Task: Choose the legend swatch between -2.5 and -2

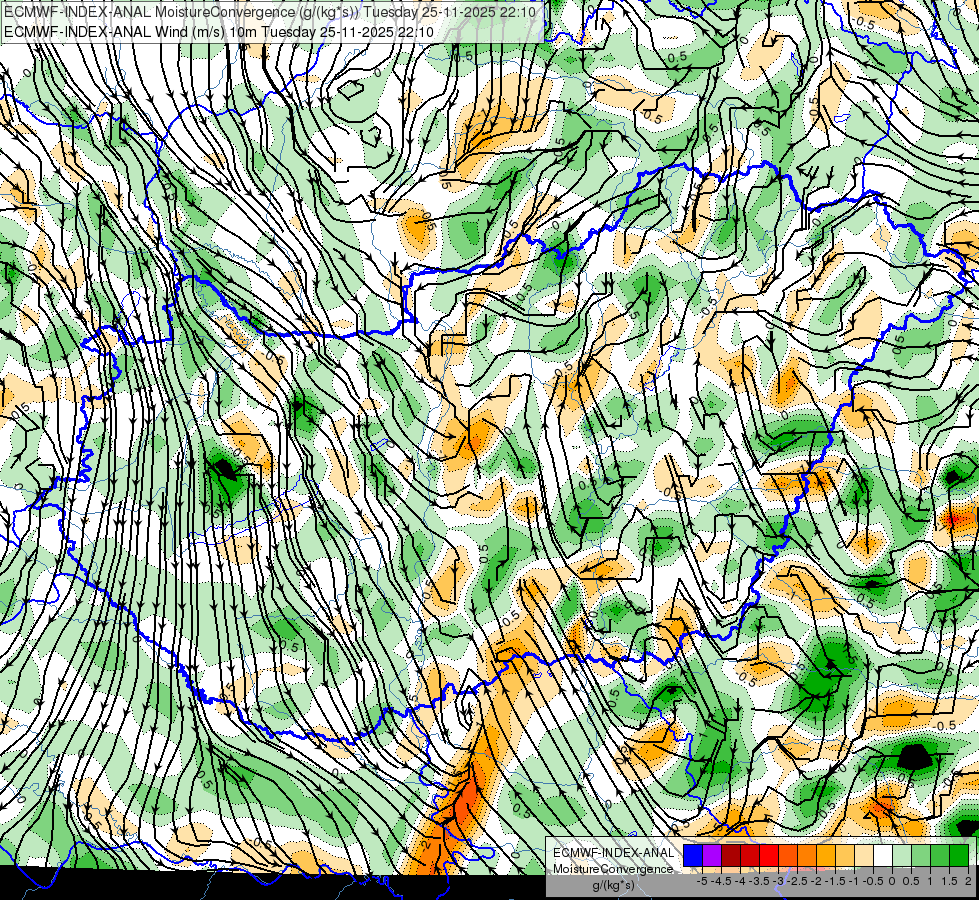Action: [x=807, y=855]
